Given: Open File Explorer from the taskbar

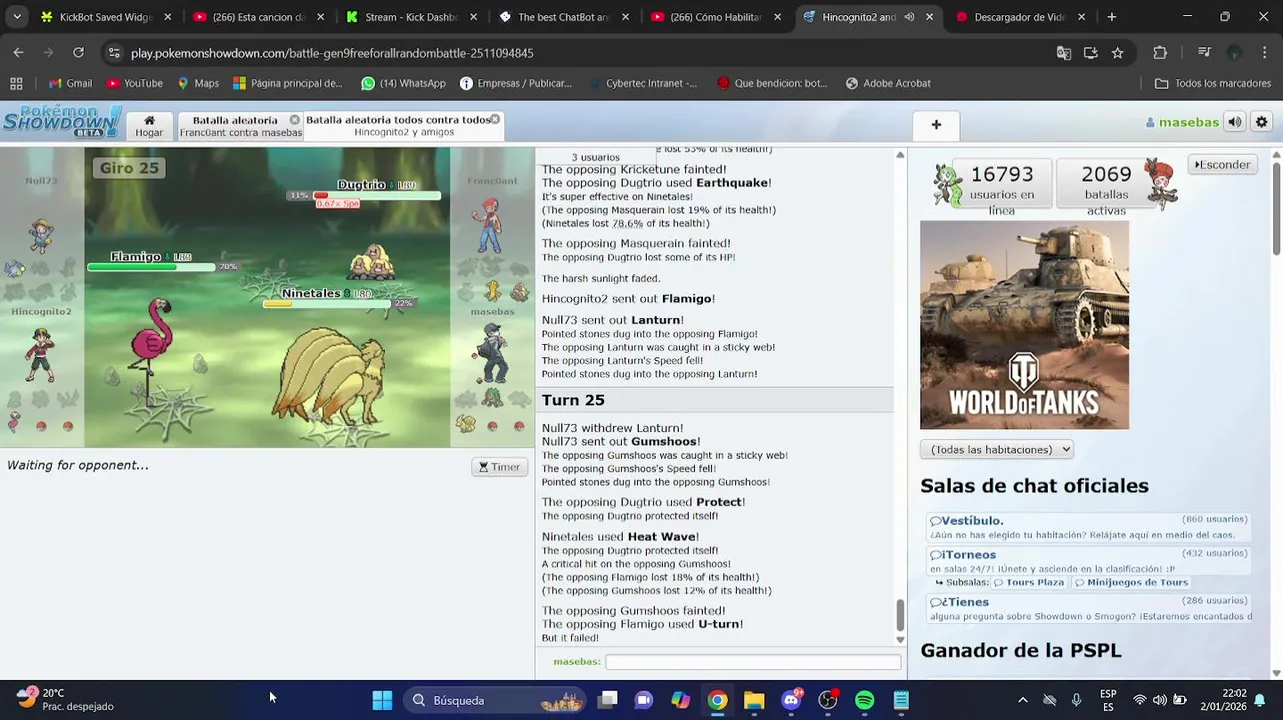Looking at the screenshot, I should (754, 700).
